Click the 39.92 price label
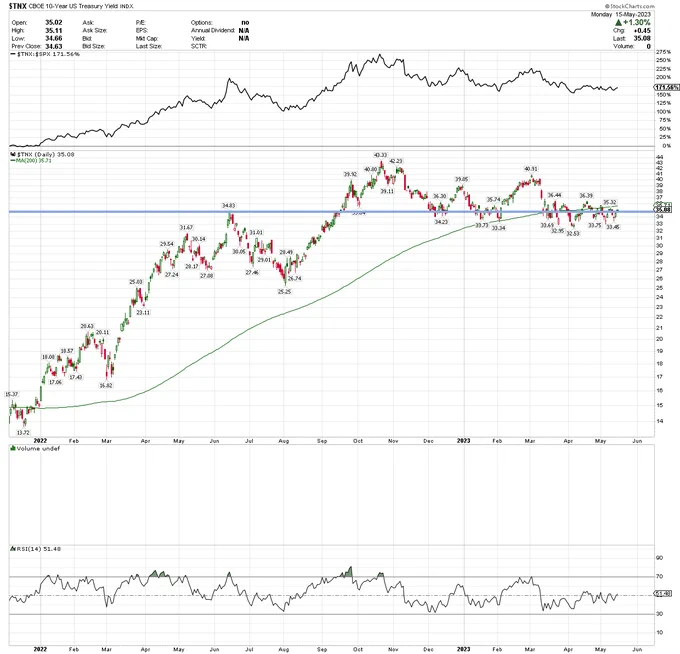The width and height of the screenshot is (680, 654). point(350,174)
